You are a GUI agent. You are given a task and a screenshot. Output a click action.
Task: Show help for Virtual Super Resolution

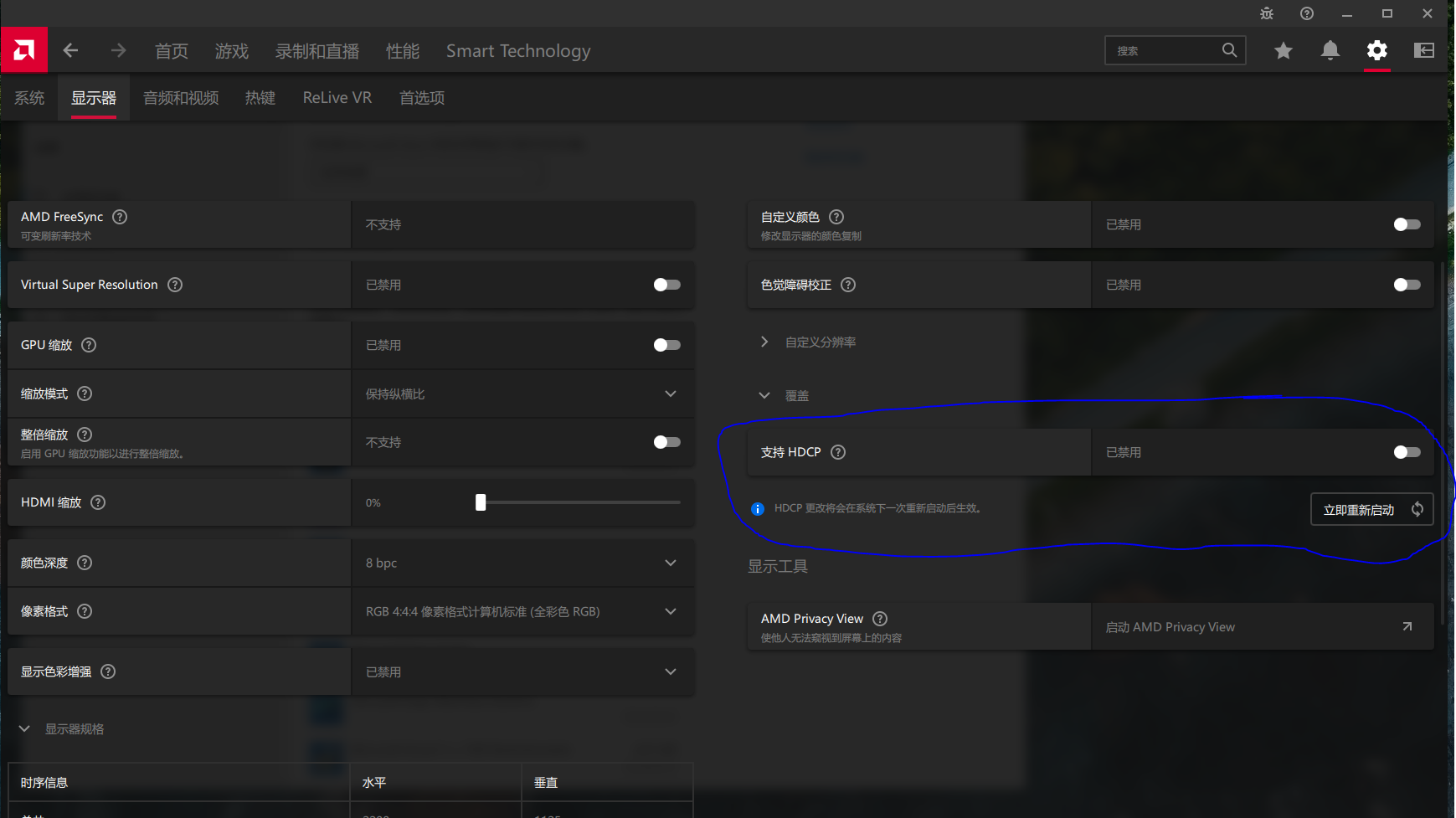pyautogui.click(x=175, y=285)
